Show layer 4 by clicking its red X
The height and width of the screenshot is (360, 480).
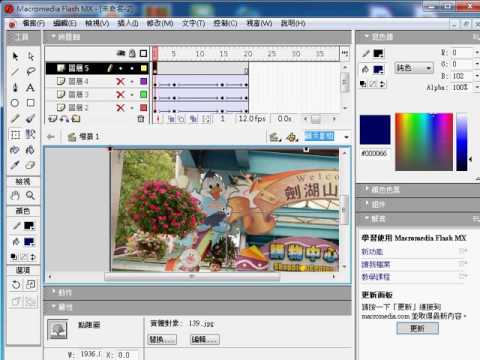coord(121,81)
